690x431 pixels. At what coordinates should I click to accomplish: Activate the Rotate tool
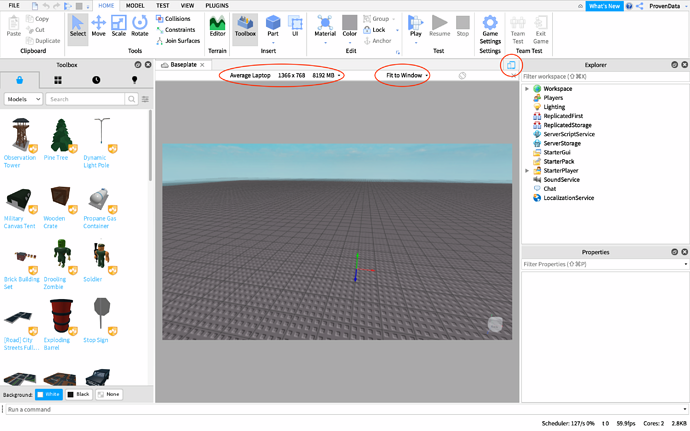139,26
